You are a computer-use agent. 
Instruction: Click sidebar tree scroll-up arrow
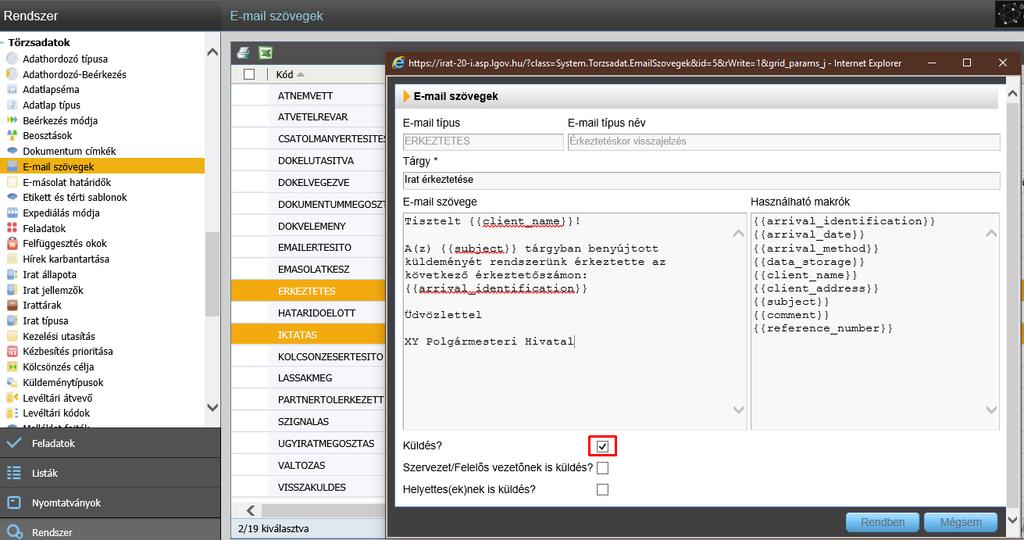pos(212,53)
